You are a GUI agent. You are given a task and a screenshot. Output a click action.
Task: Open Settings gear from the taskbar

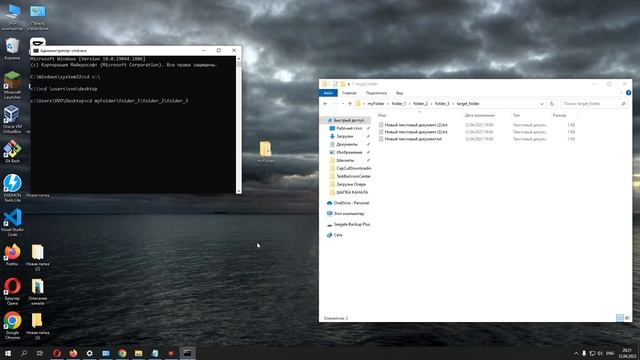[89, 353]
